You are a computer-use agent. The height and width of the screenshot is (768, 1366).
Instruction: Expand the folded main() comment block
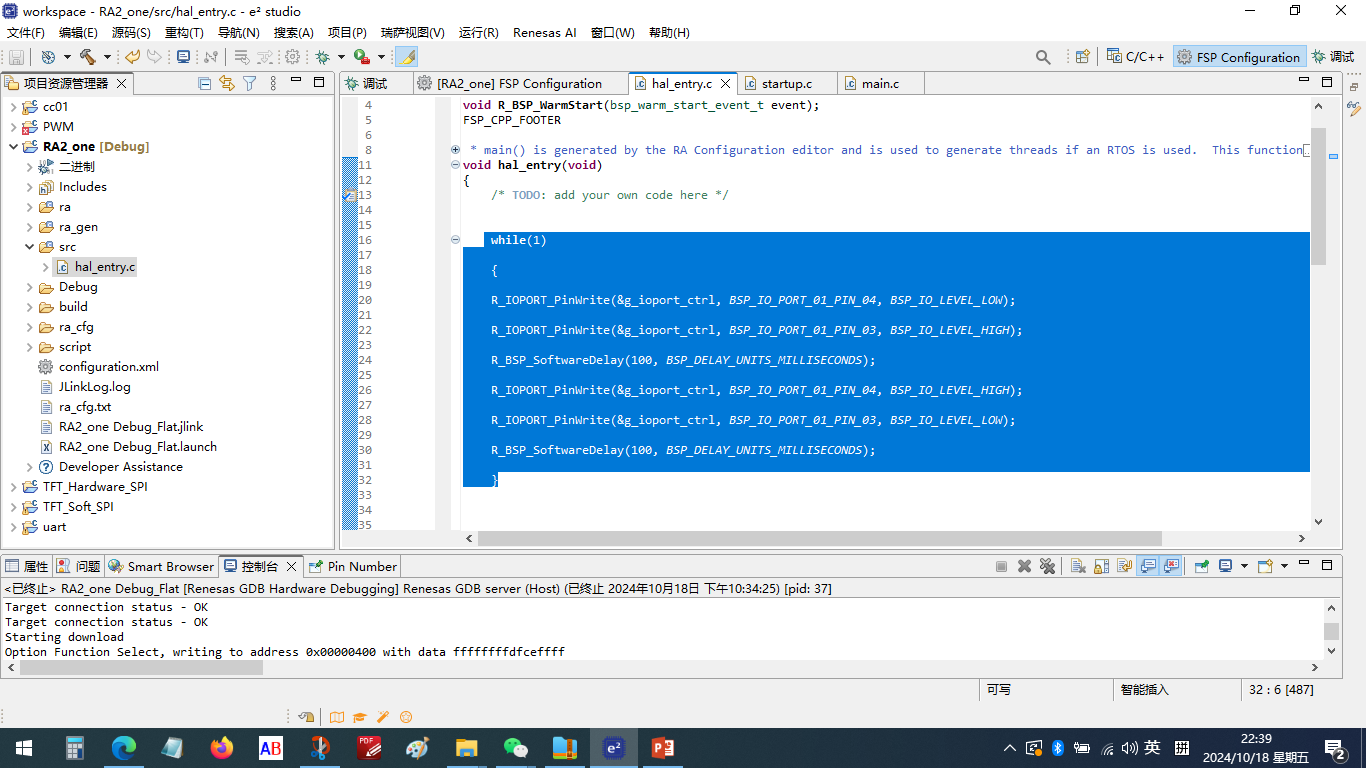[x=455, y=150]
